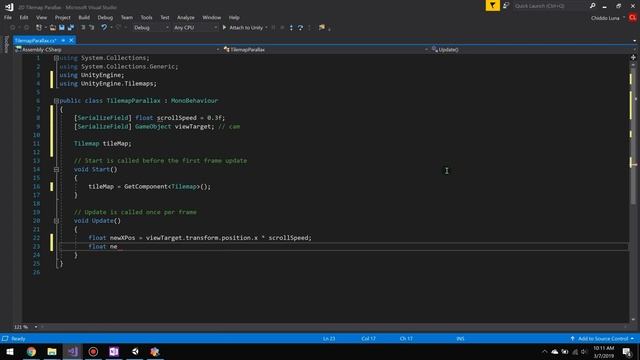The height and width of the screenshot is (360, 640).
Task: Open the Build menu
Action: pyautogui.click(x=84, y=18)
